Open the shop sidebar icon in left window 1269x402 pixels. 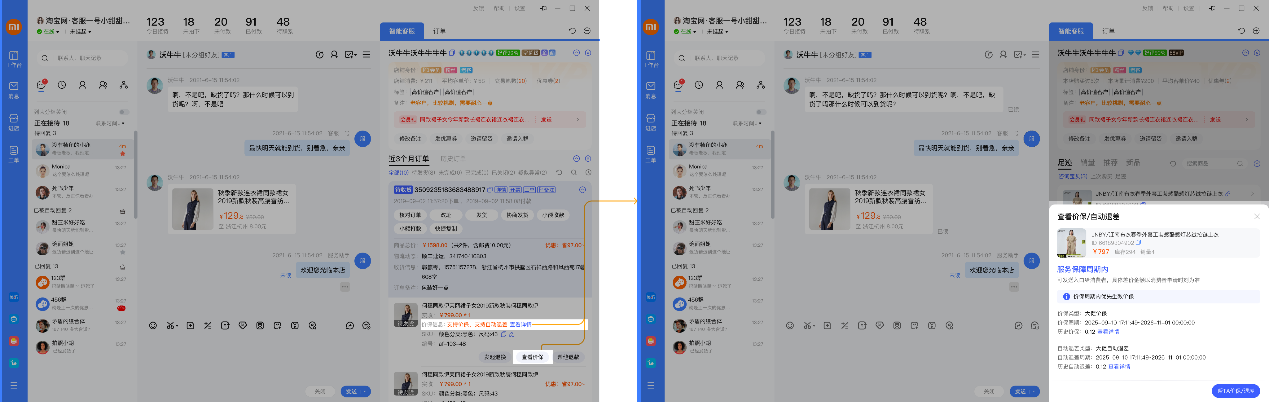coord(14,121)
